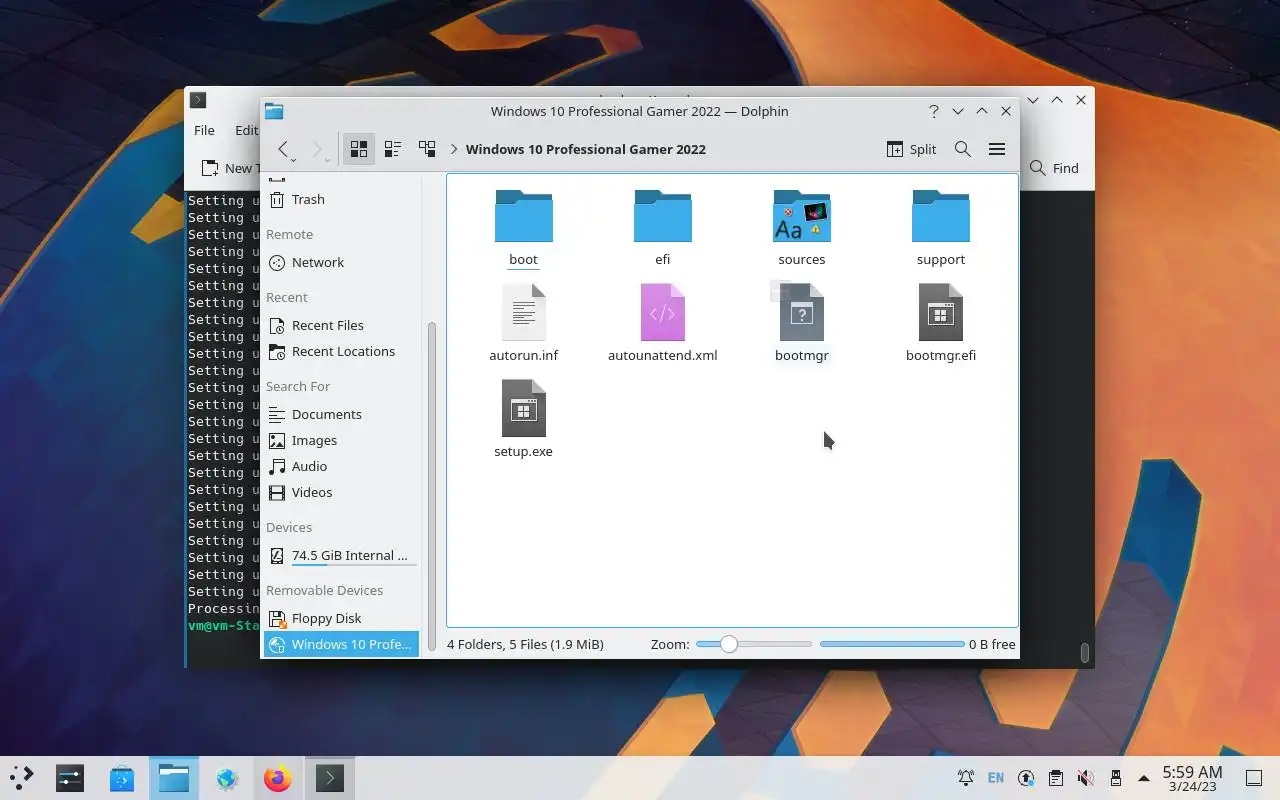Search for Images in the sidebar
This screenshot has height=800, width=1280.
pyautogui.click(x=340, y=440)
